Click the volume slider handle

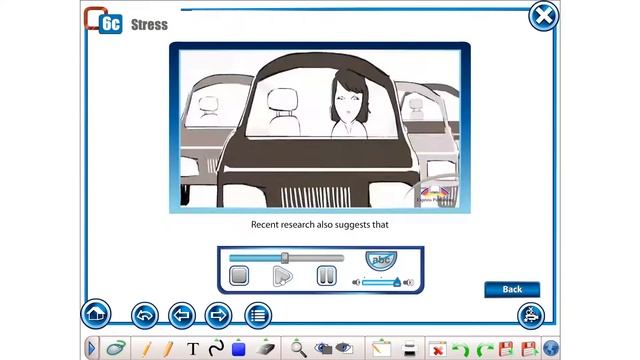tap(397, 282)
